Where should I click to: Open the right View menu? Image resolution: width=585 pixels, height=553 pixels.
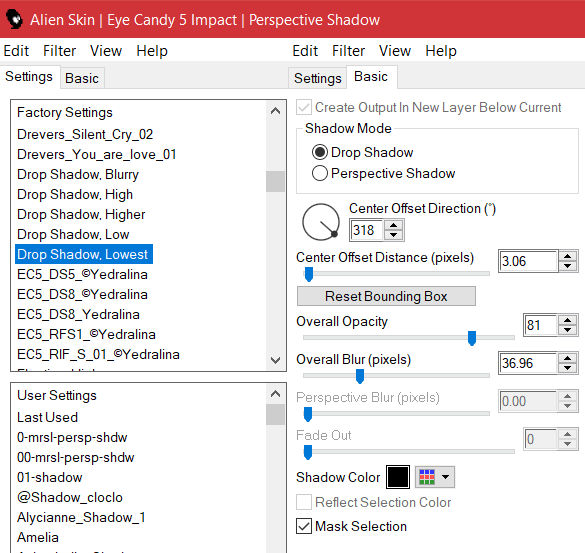click(395, 51)
